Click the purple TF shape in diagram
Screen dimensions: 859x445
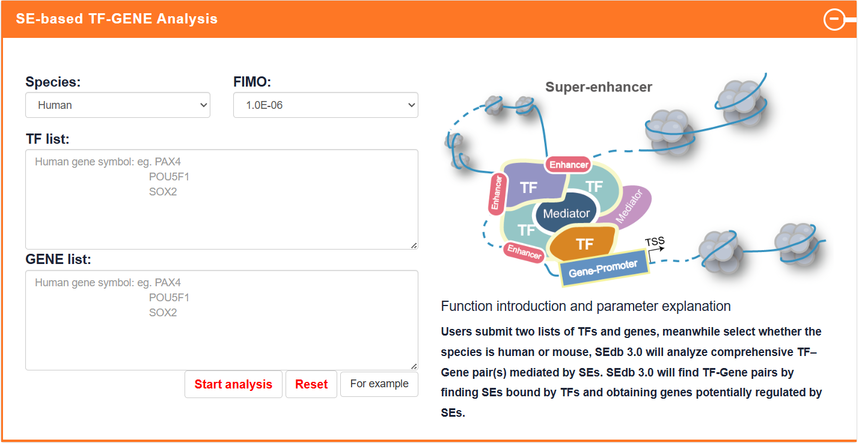529,188
